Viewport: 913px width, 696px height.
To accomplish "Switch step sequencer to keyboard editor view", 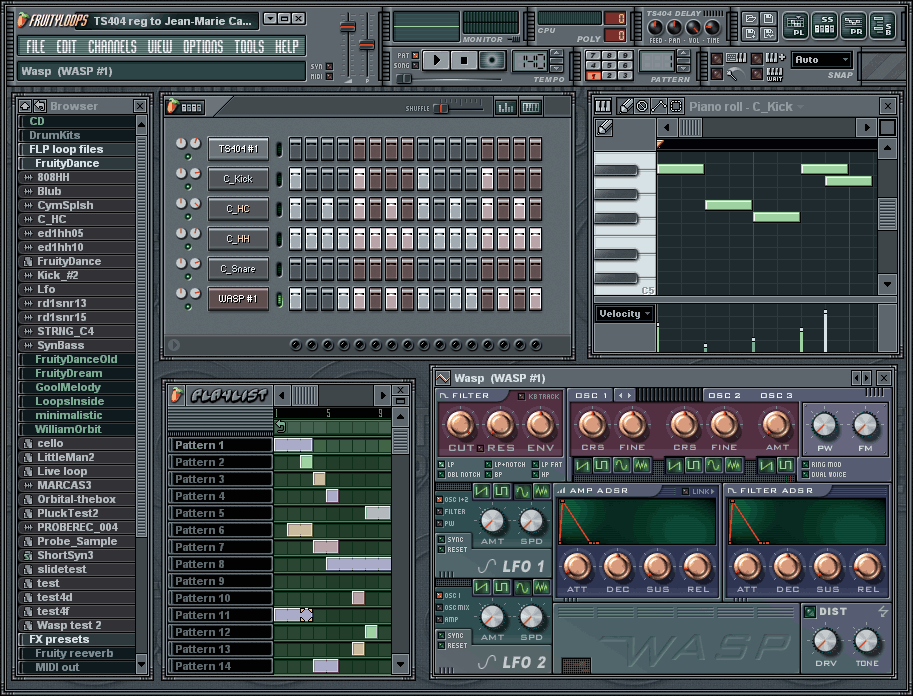I will point(530,107).
